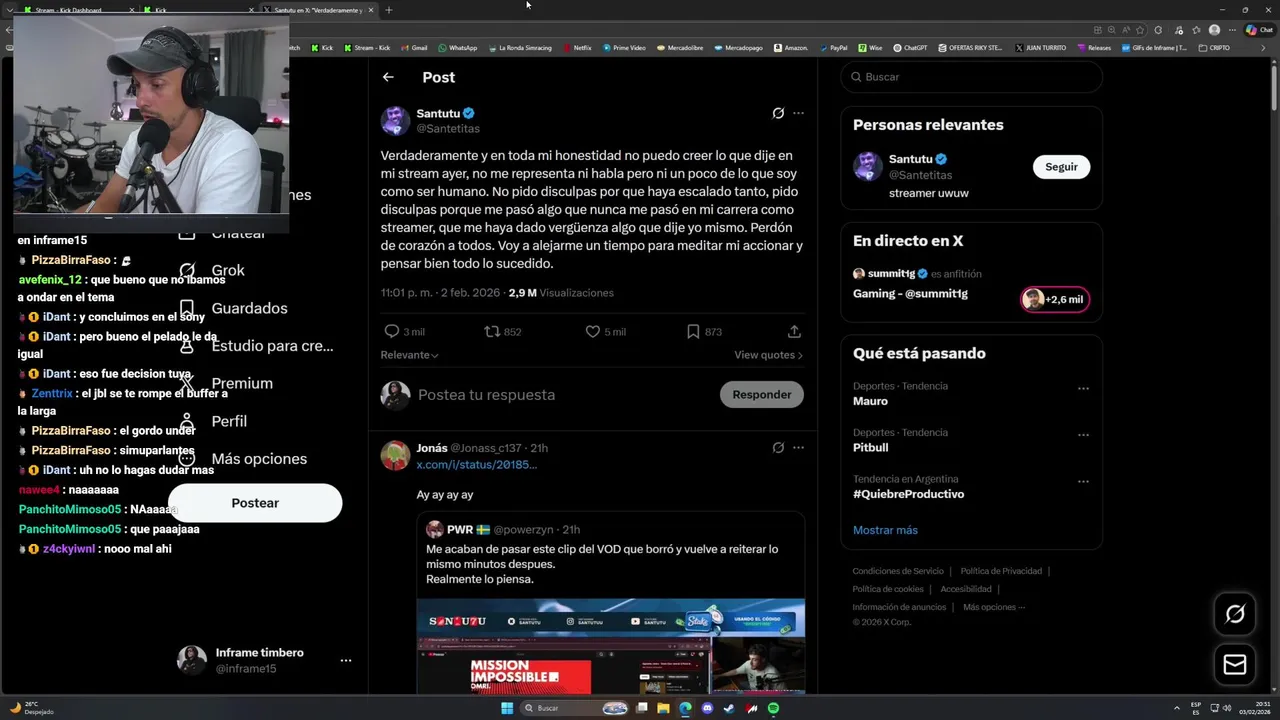Expand the Relevante sort dropdown
The width and height of the screenshot is (1280, 720).
(409, 355)
